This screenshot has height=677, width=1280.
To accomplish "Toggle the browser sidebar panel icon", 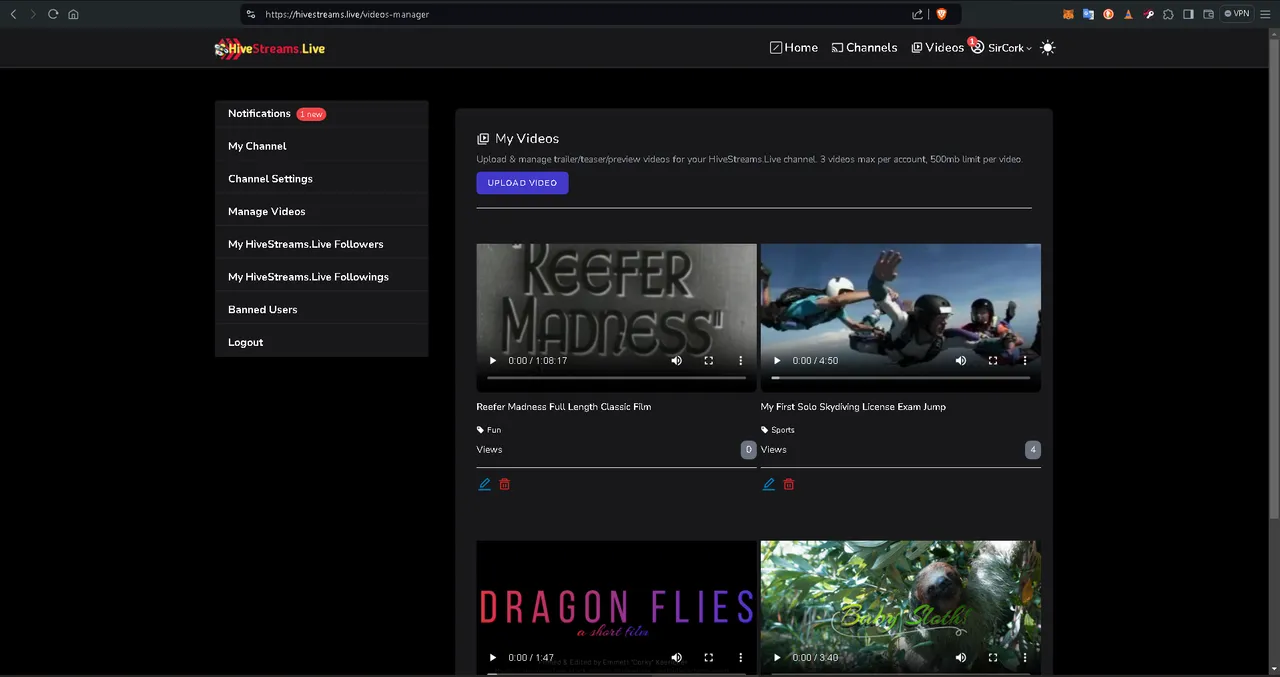I will click(x=1188, y=14).
